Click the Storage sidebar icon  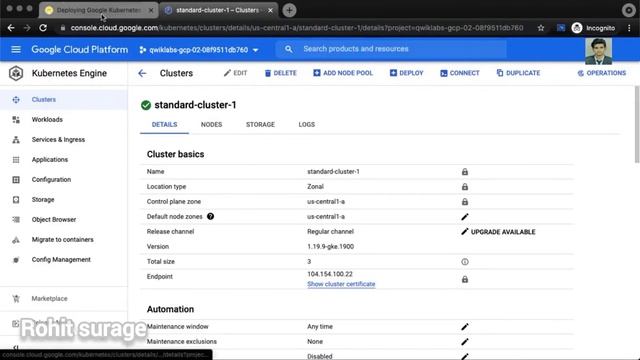click(x=16, y=200)
